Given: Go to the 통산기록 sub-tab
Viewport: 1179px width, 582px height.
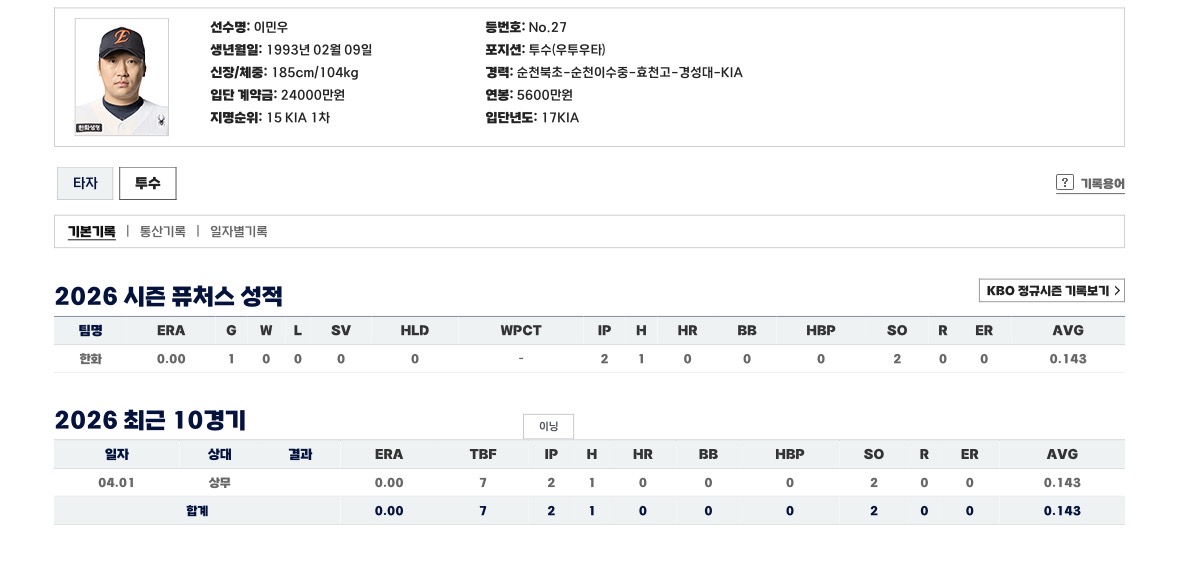Looking at the screenshot, I should (x=162, y=232).
